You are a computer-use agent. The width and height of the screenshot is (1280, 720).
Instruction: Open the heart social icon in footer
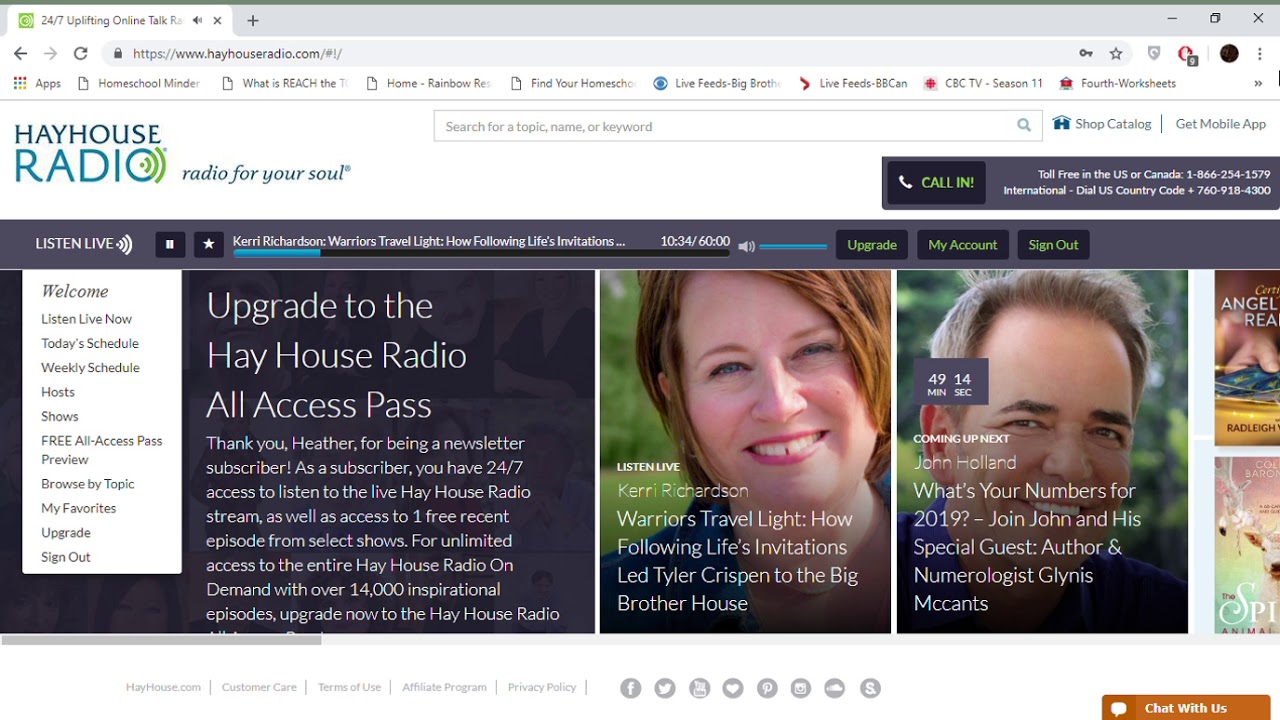pos(733,688)
